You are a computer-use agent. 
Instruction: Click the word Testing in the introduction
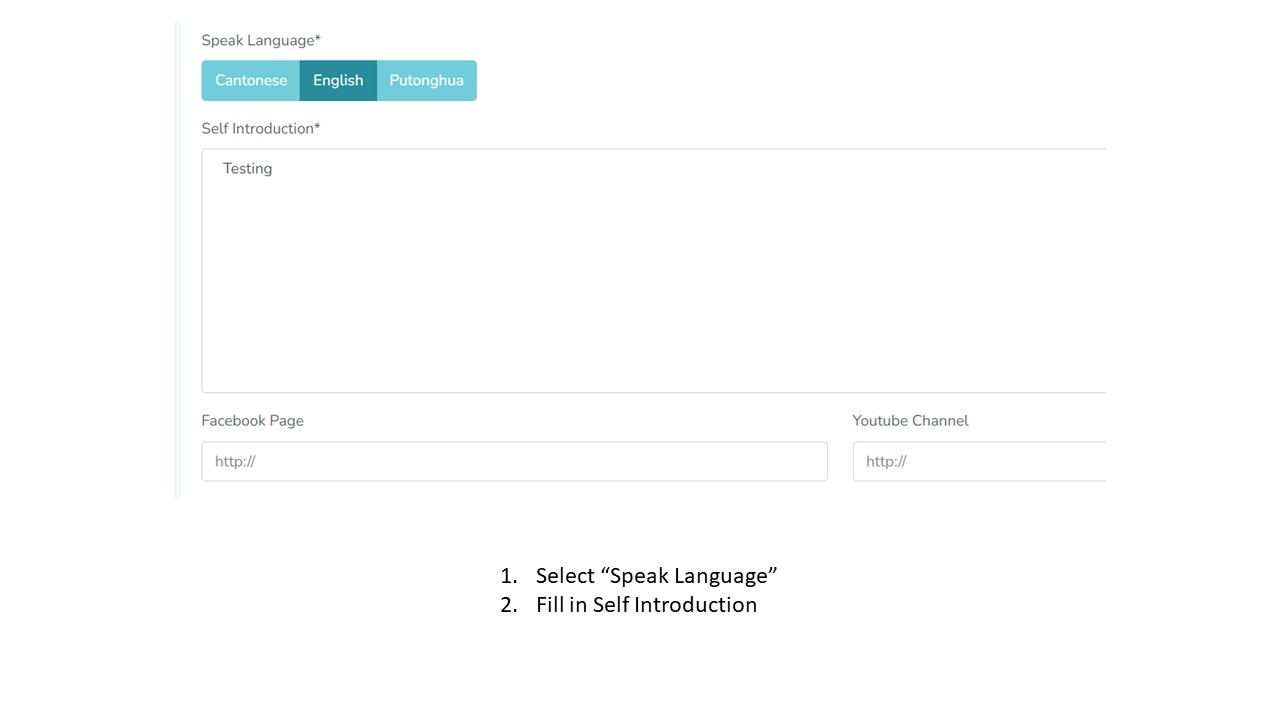pyautogui.click(x=247, y=169)
